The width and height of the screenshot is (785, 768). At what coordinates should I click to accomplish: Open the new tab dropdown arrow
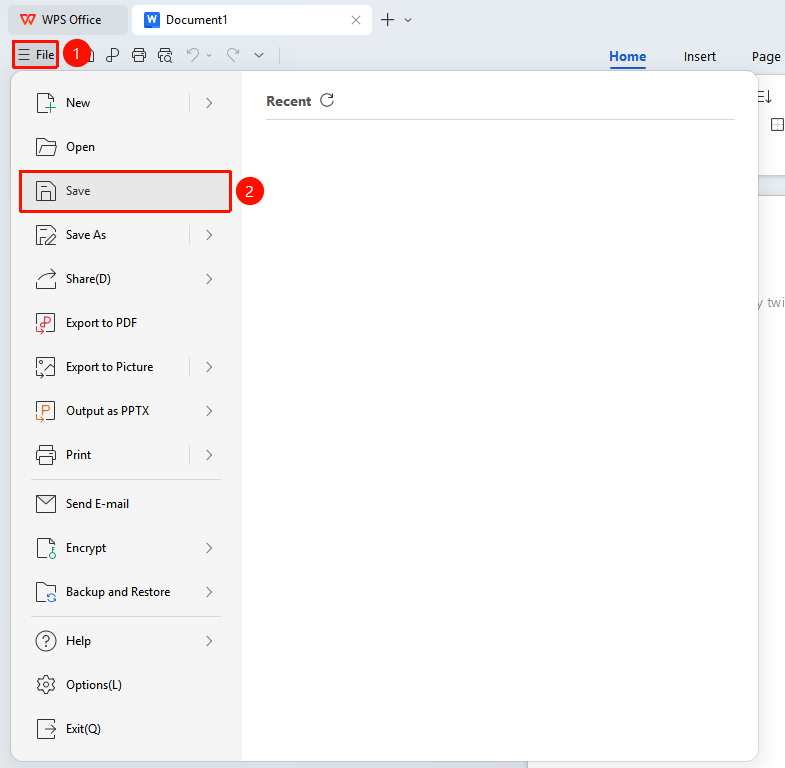[408, 20]
